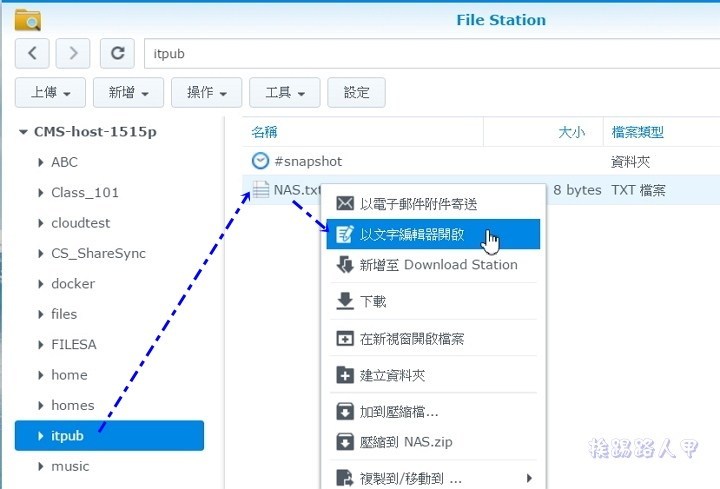The width and height of the screenshot is (720, 489).
Task: Select the cloudtest folder in tree
Action: coord(81,223)
